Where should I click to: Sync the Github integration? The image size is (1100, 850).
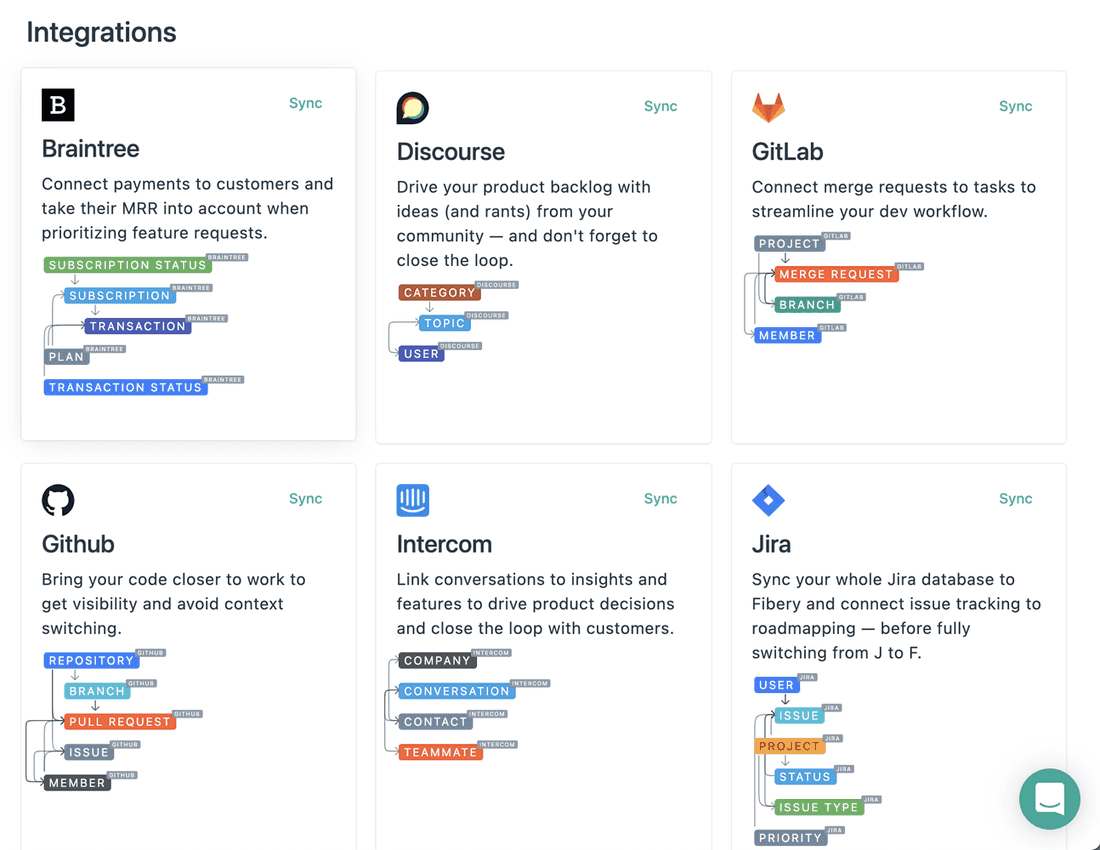(305, 498)
